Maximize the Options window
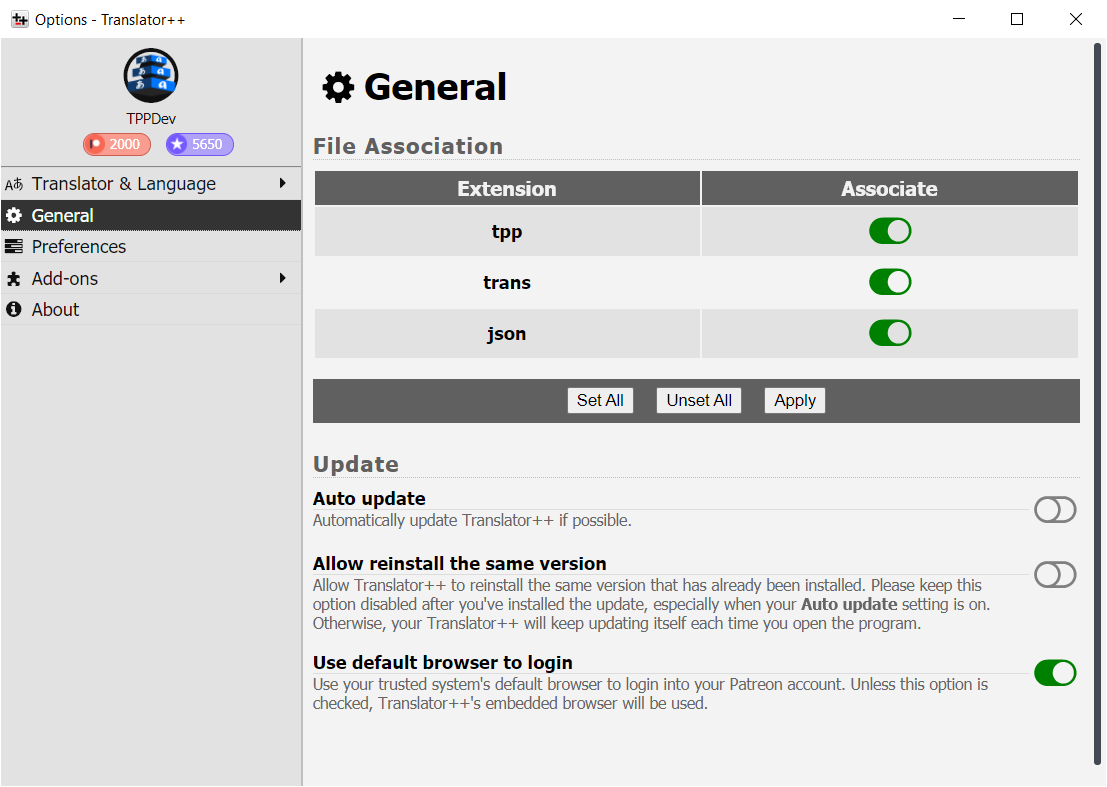This screenshot has width=1107, height=787. tap(1017, 19)
